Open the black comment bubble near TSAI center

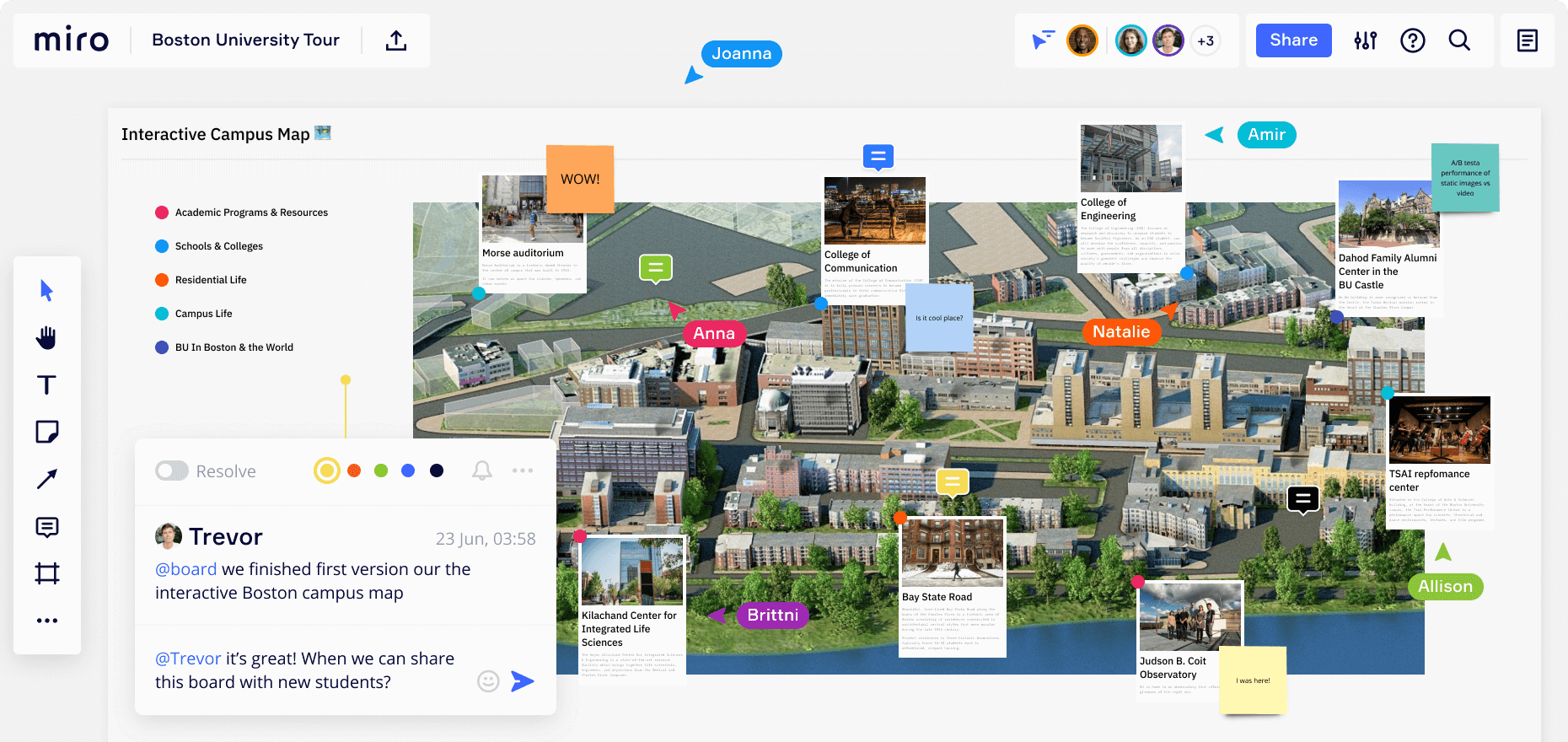pyautogui.click(x=1303, y=500)
